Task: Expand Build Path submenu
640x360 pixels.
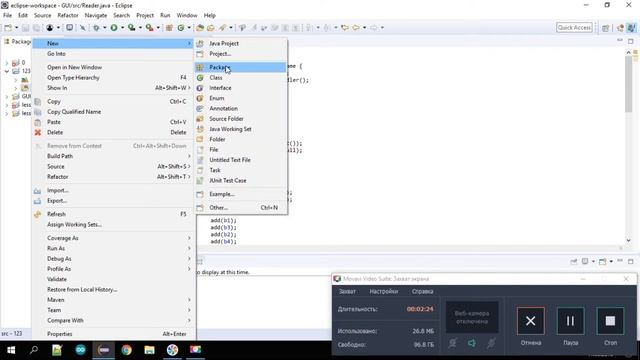Action: [x=113, y=156]
